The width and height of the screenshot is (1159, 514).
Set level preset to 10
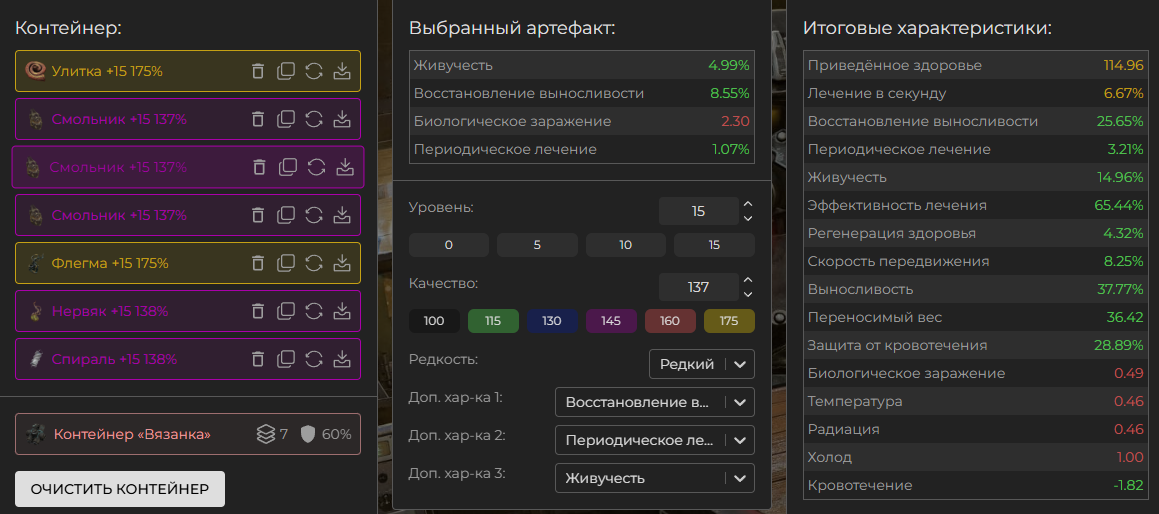[625, 245]
